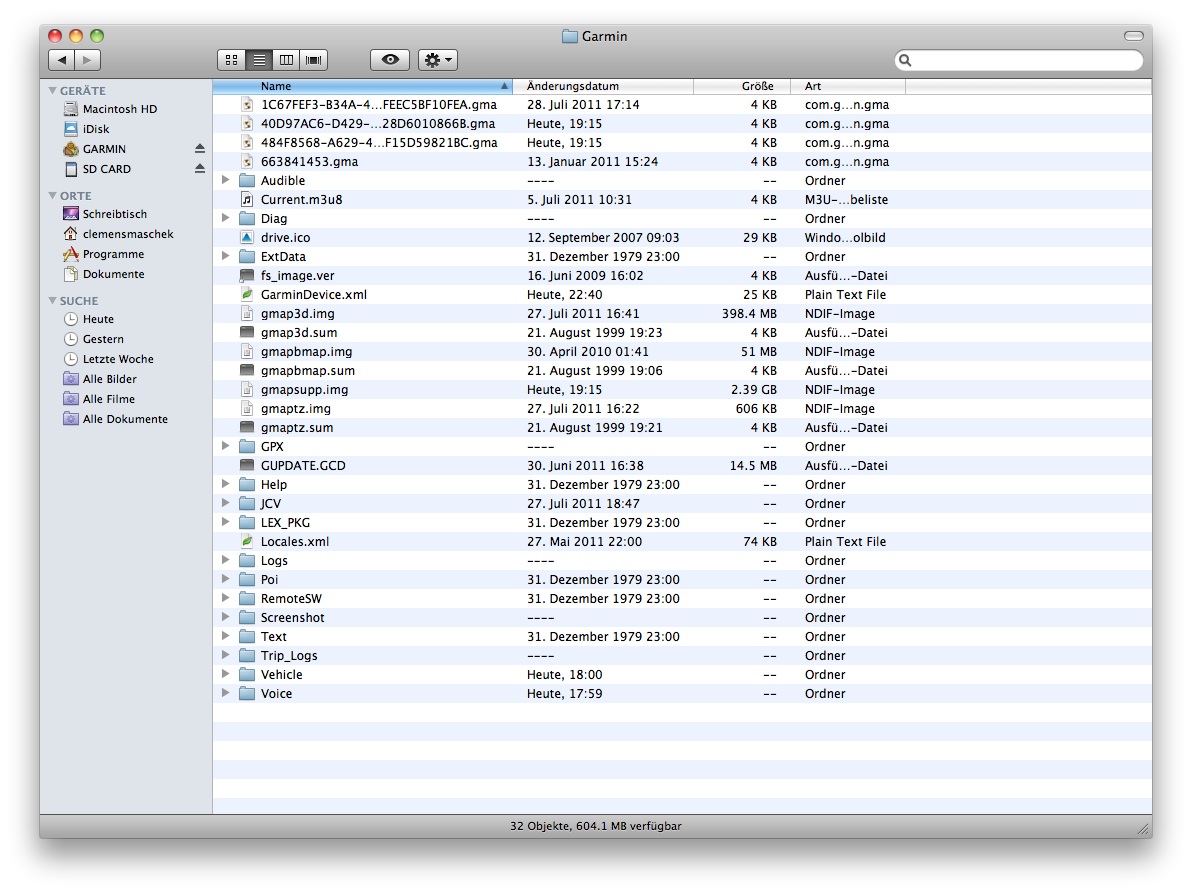The height and width of the screenshot is (893, 1192).
Task: Collapse the SUCHE sidebar section
Action: pyautogui.click(x=52, y=300)
